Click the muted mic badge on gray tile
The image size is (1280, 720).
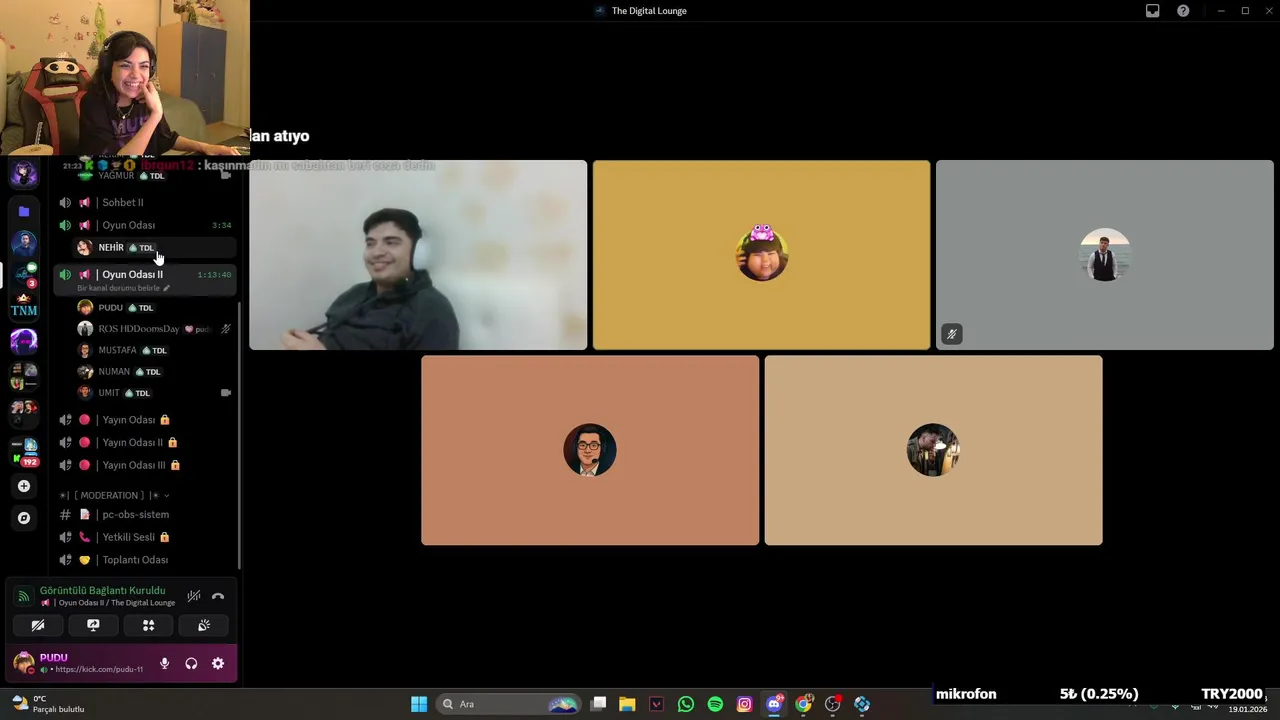(x=951, y=334)
